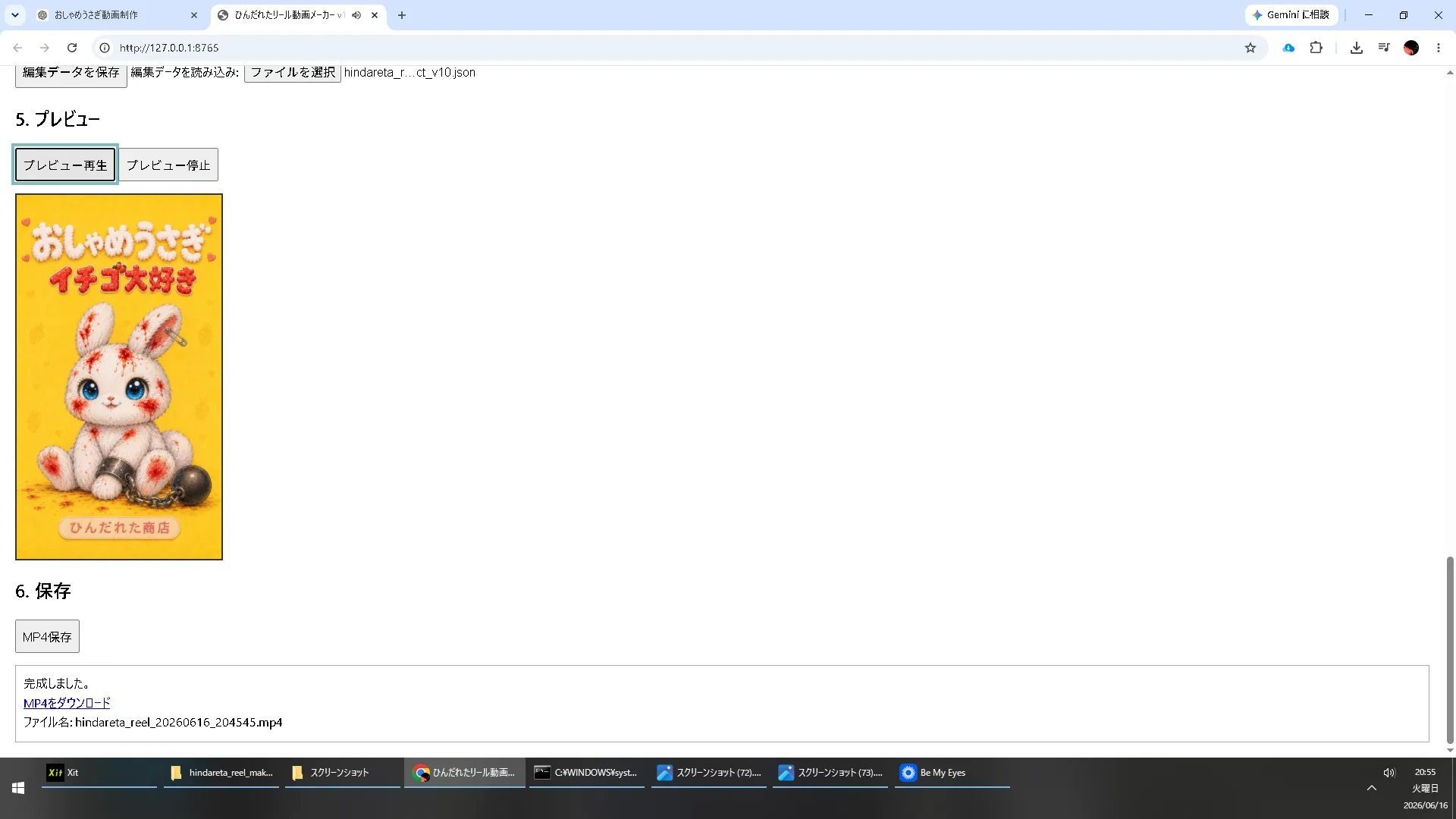The width and height of the screenshot is (1456, 819).
Task: Open スクリーンショット (72) taskbar item
Action: pyautogui.click(x=709, y=773)
